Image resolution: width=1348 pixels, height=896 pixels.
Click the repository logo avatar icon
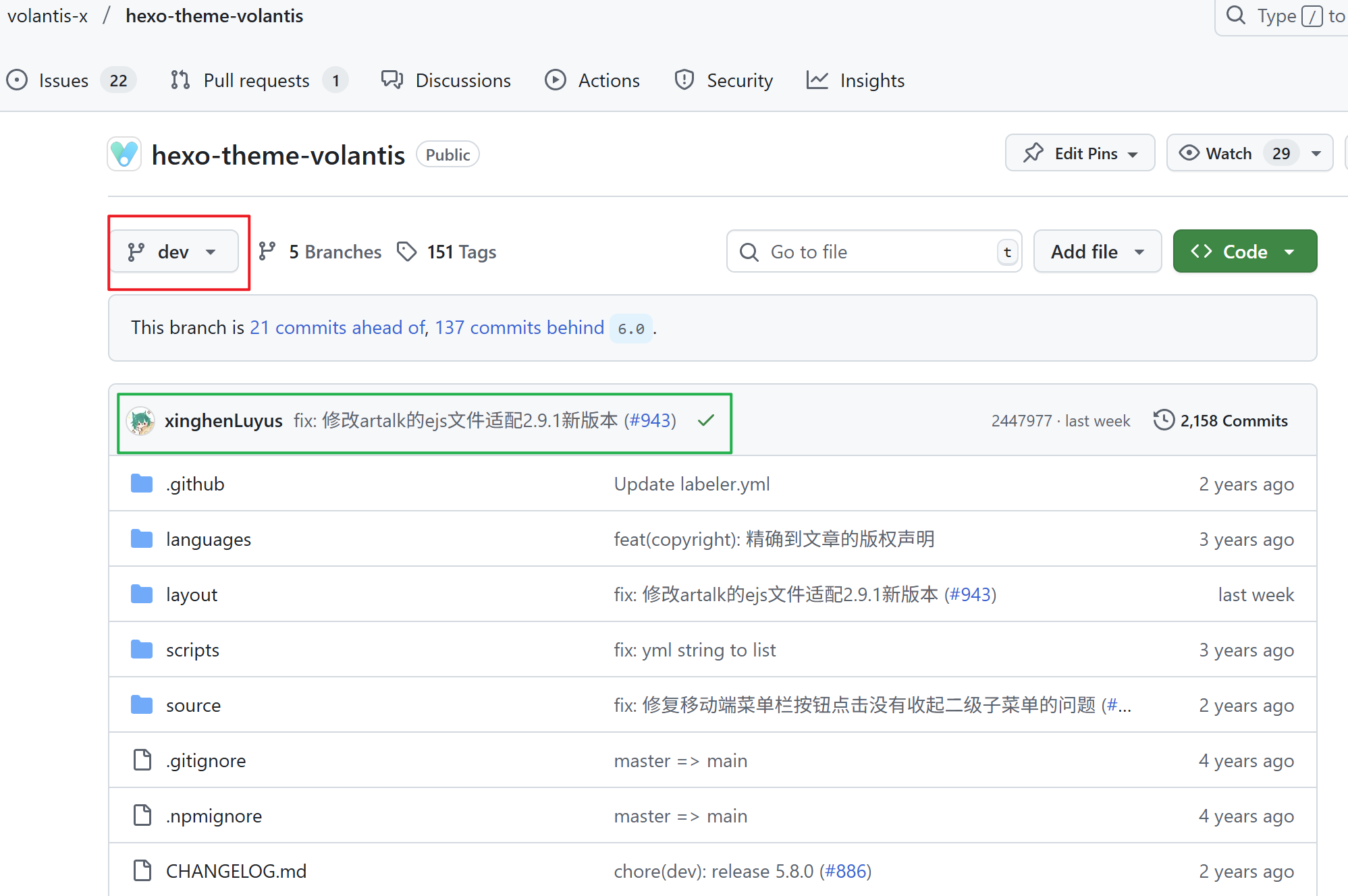click(x=124, y=155)
